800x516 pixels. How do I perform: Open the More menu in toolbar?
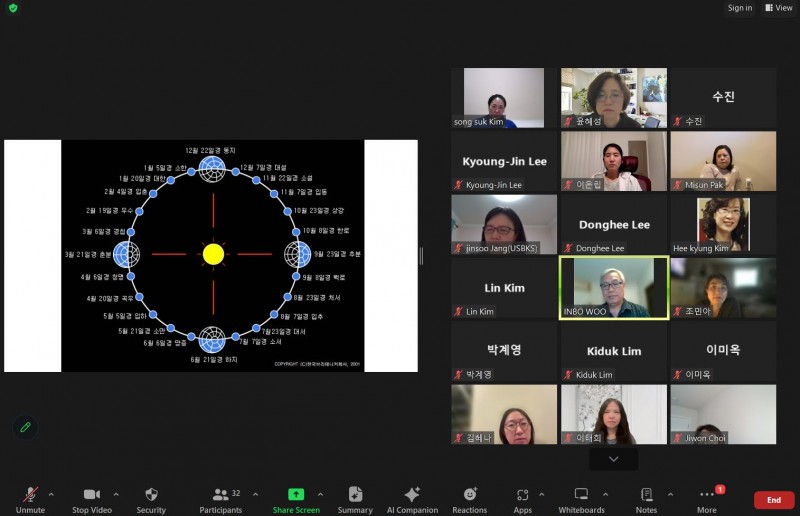[707, 499]
